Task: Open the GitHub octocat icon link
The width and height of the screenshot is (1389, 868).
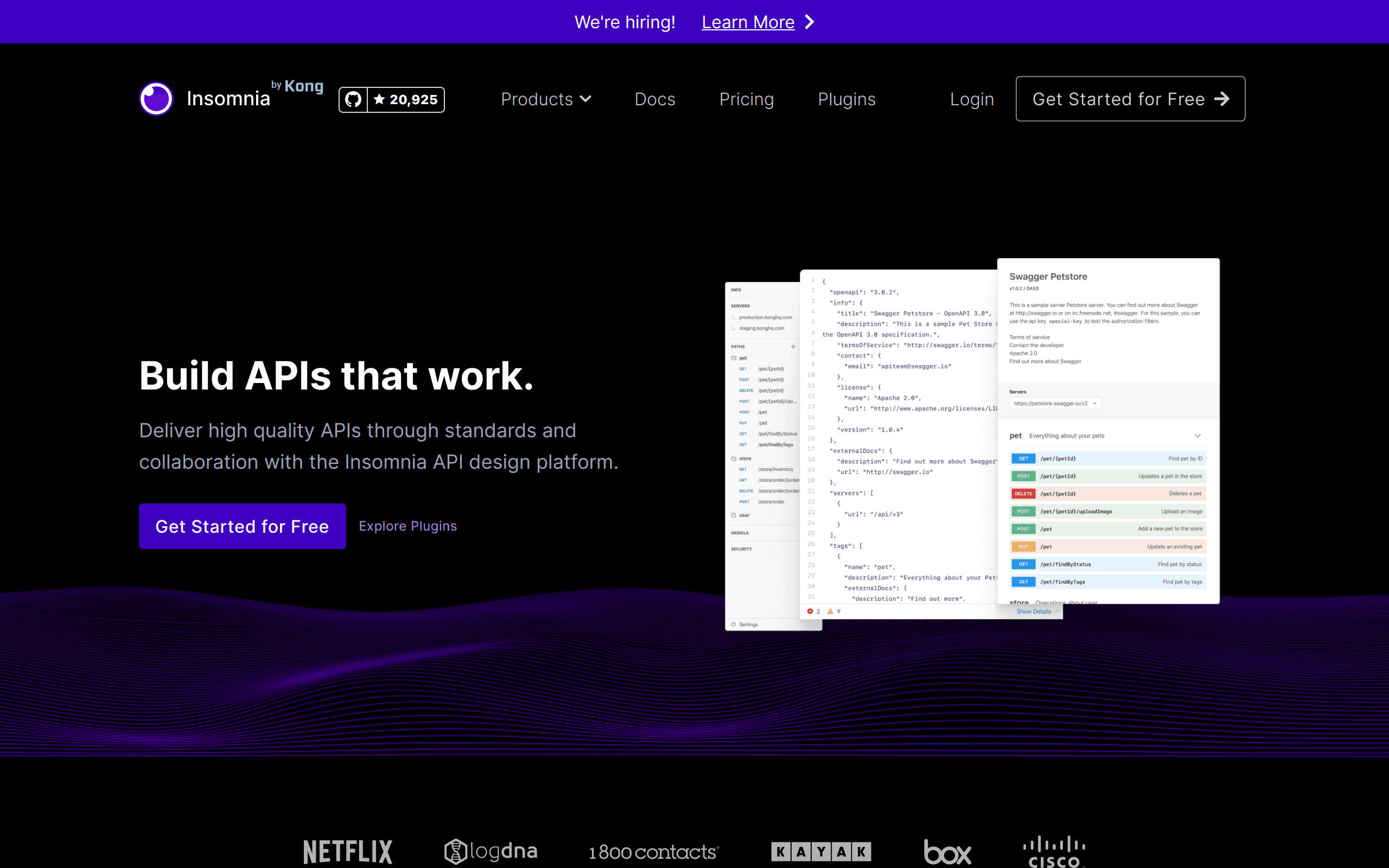Action: (353, 99)
